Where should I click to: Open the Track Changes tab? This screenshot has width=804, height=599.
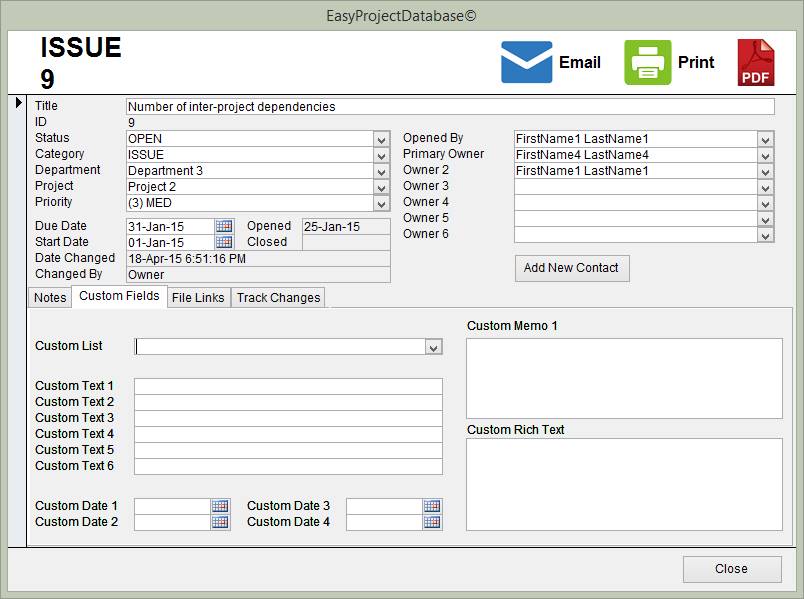click(x=278, y=297)
